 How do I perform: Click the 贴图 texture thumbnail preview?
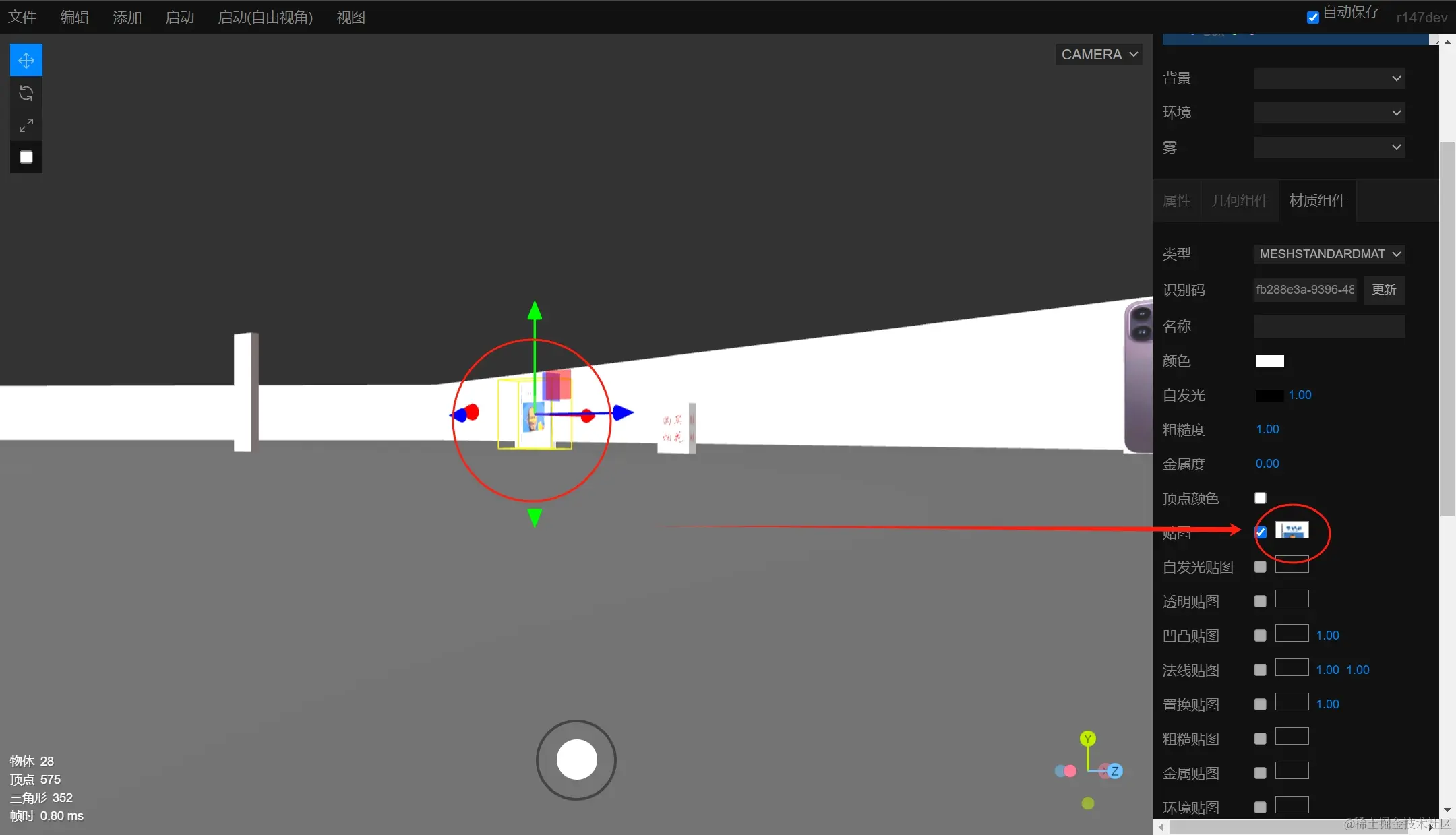[x=1292, y=530]
